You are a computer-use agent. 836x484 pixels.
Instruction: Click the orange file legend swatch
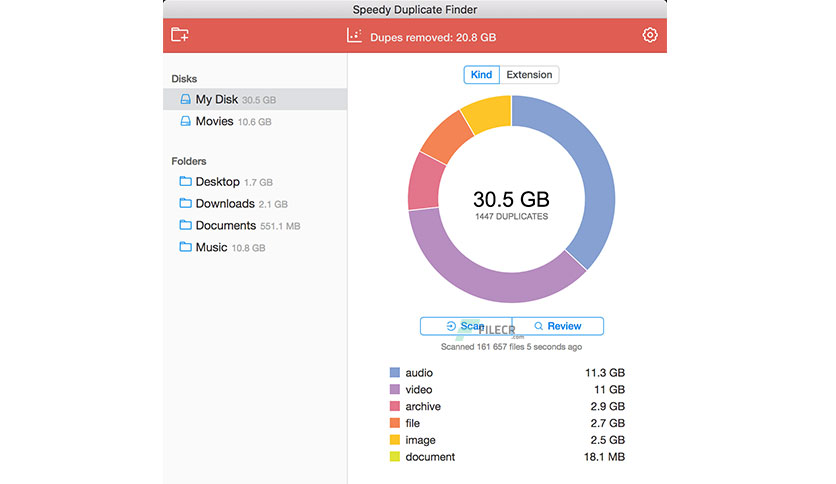395,423
